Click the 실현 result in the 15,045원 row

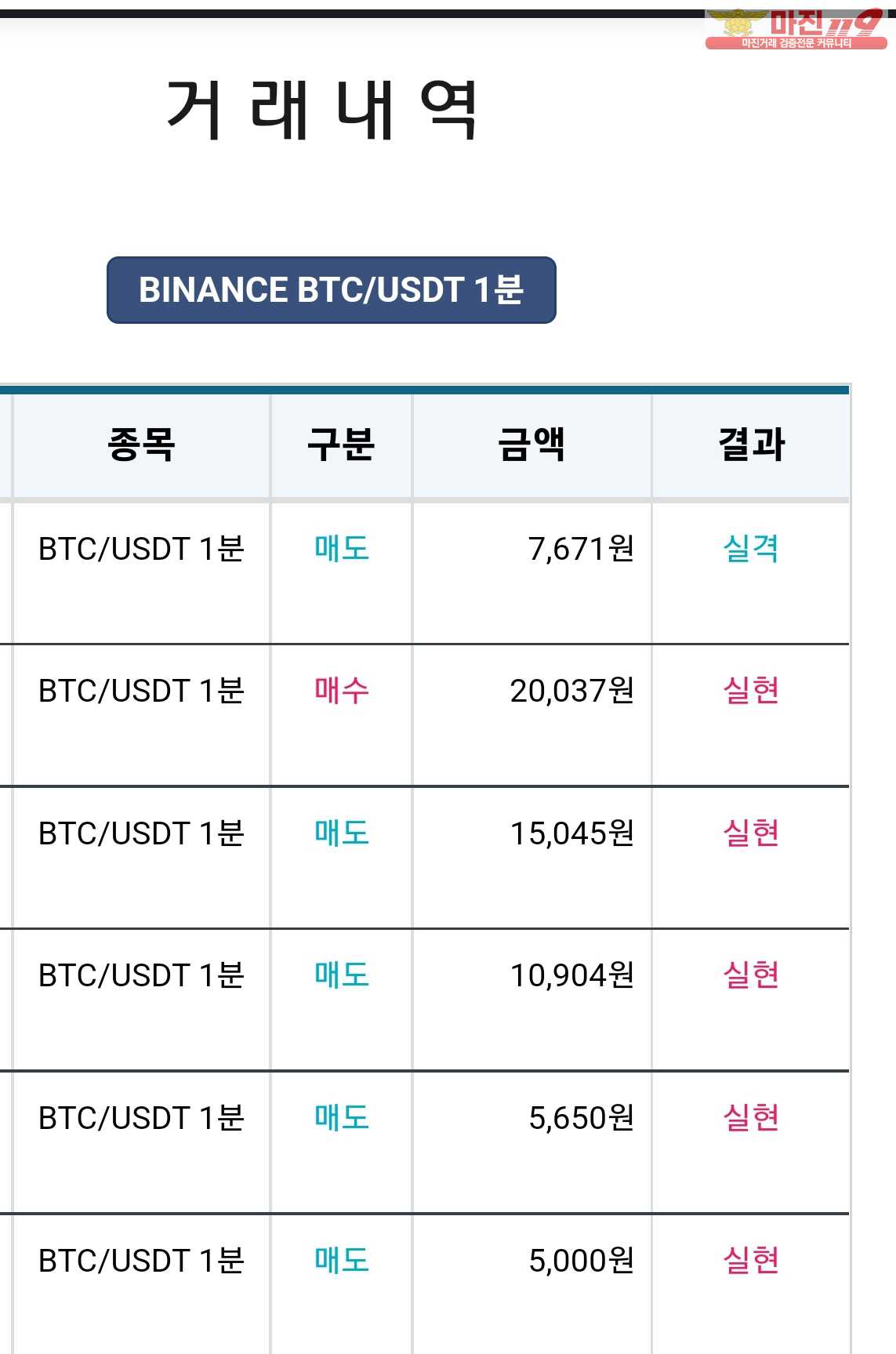pos(751,833)
